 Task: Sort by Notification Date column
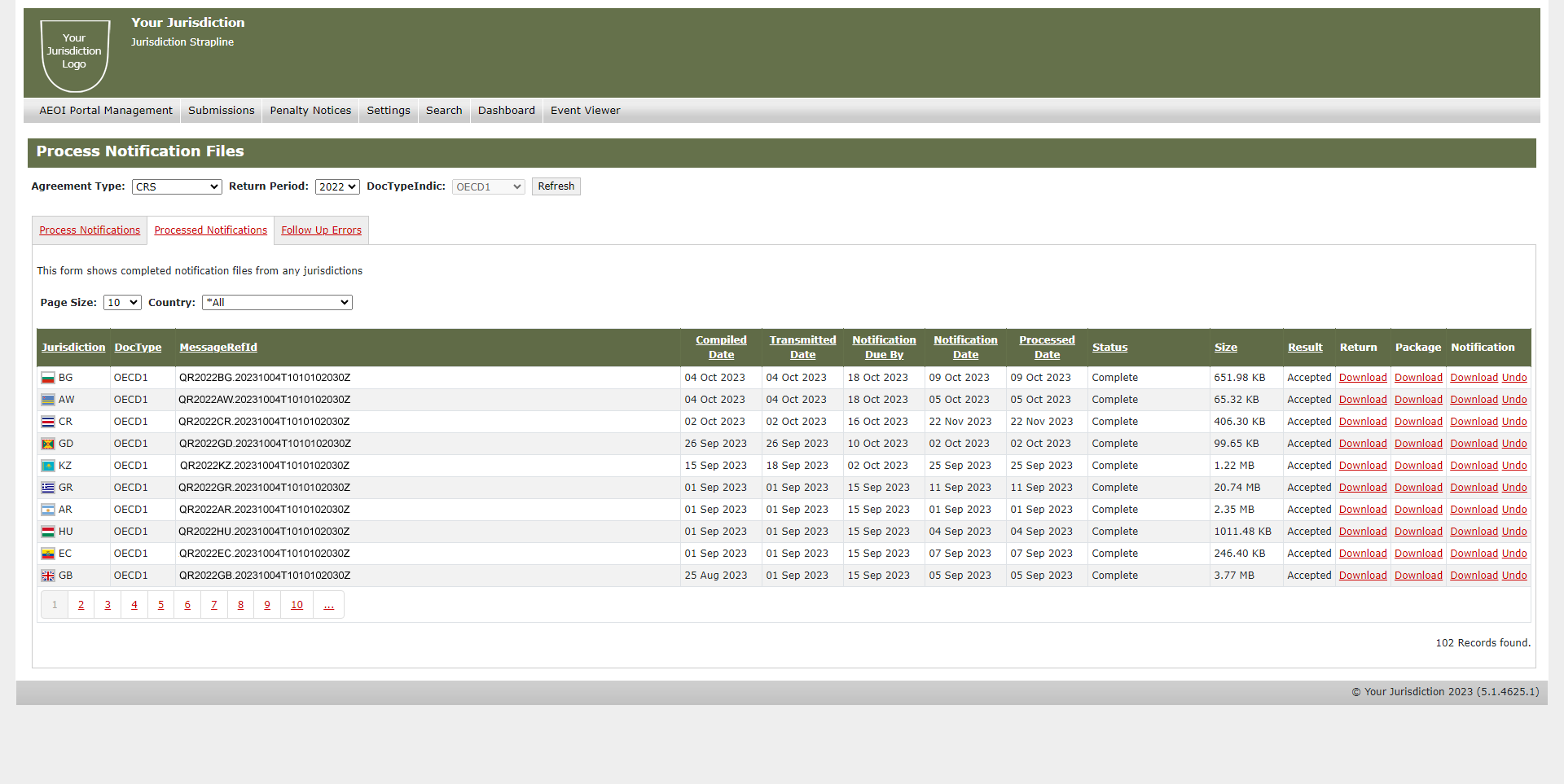click(965, 348)
